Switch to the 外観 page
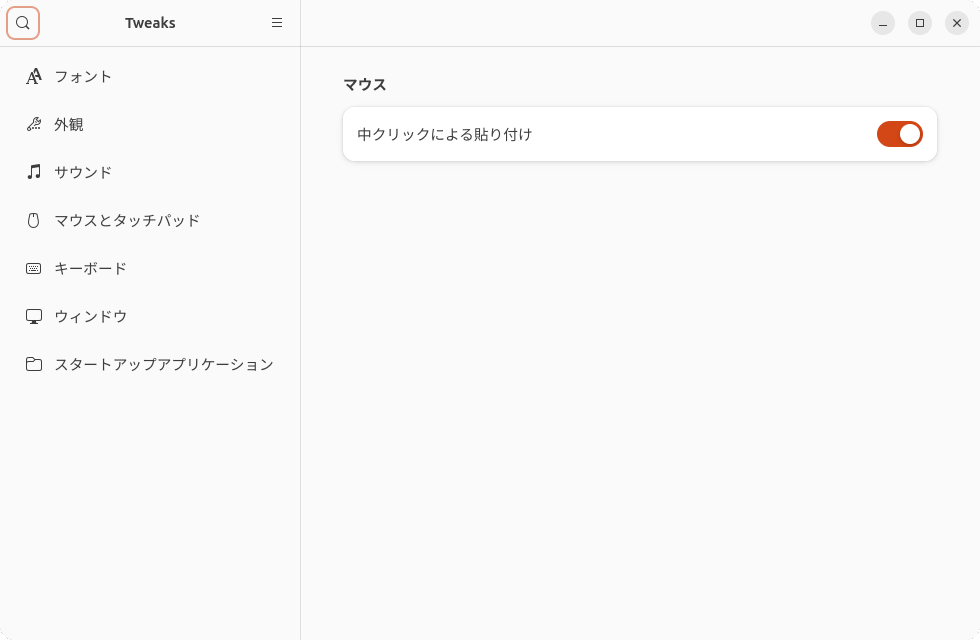 tap(69, 124)
